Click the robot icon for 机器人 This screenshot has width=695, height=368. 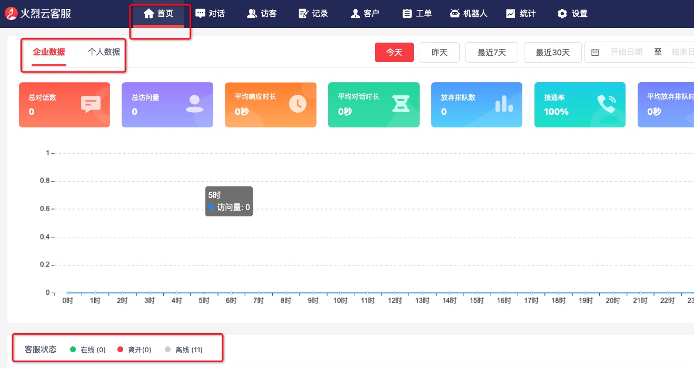point(454,14)
